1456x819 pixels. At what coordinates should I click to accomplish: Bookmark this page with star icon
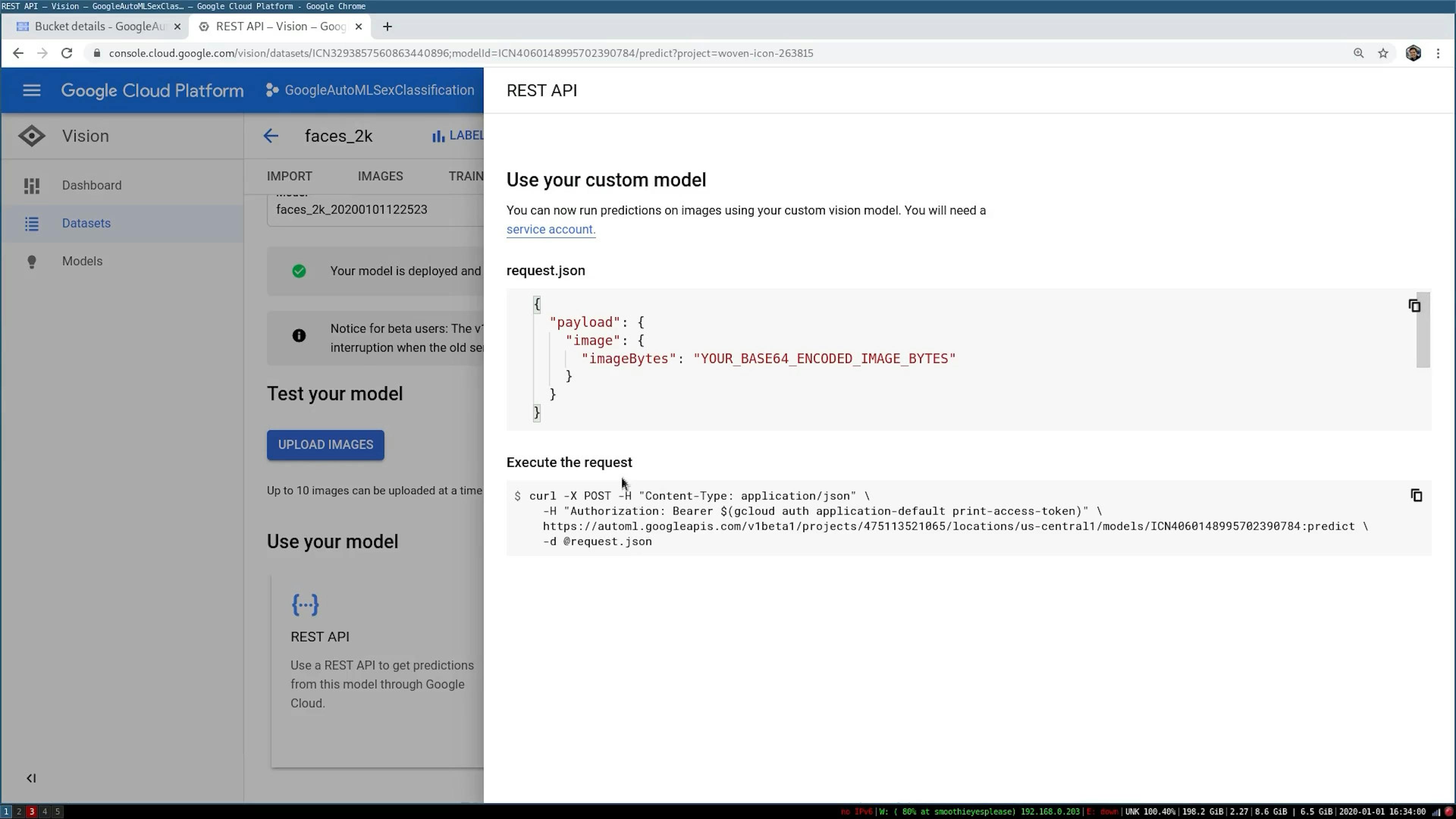click(x=1382, y=53)
